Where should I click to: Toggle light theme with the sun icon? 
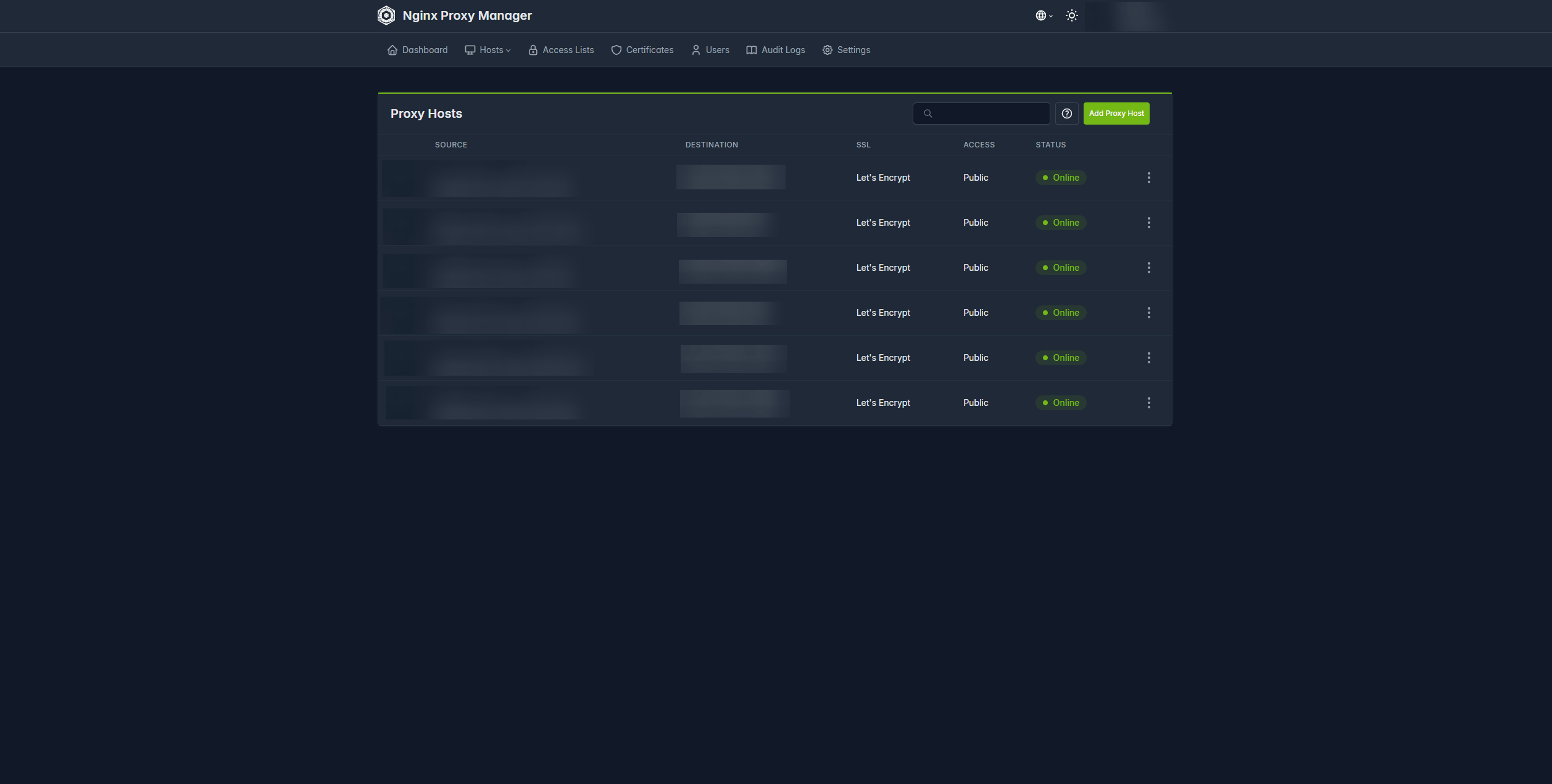[x=1072, y=15]
